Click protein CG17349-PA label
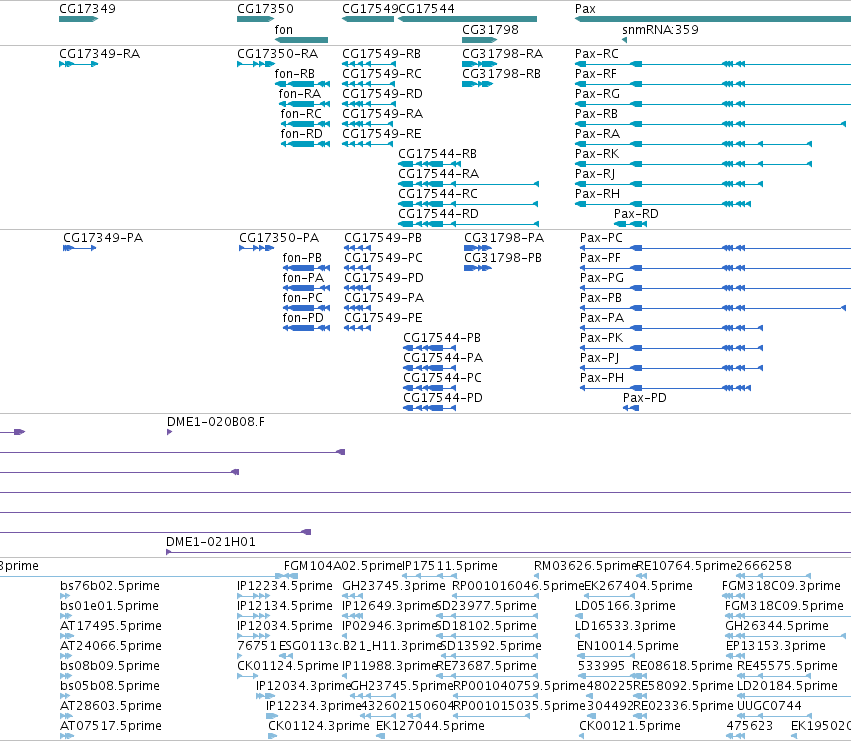 [x=103, y=238]
